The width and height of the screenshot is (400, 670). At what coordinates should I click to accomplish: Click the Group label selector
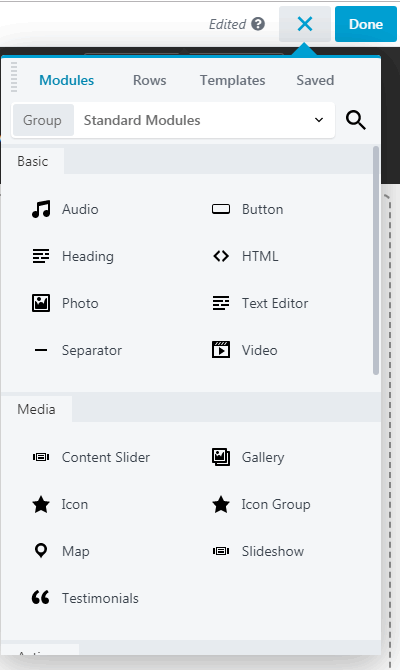(x=43, y=120)
